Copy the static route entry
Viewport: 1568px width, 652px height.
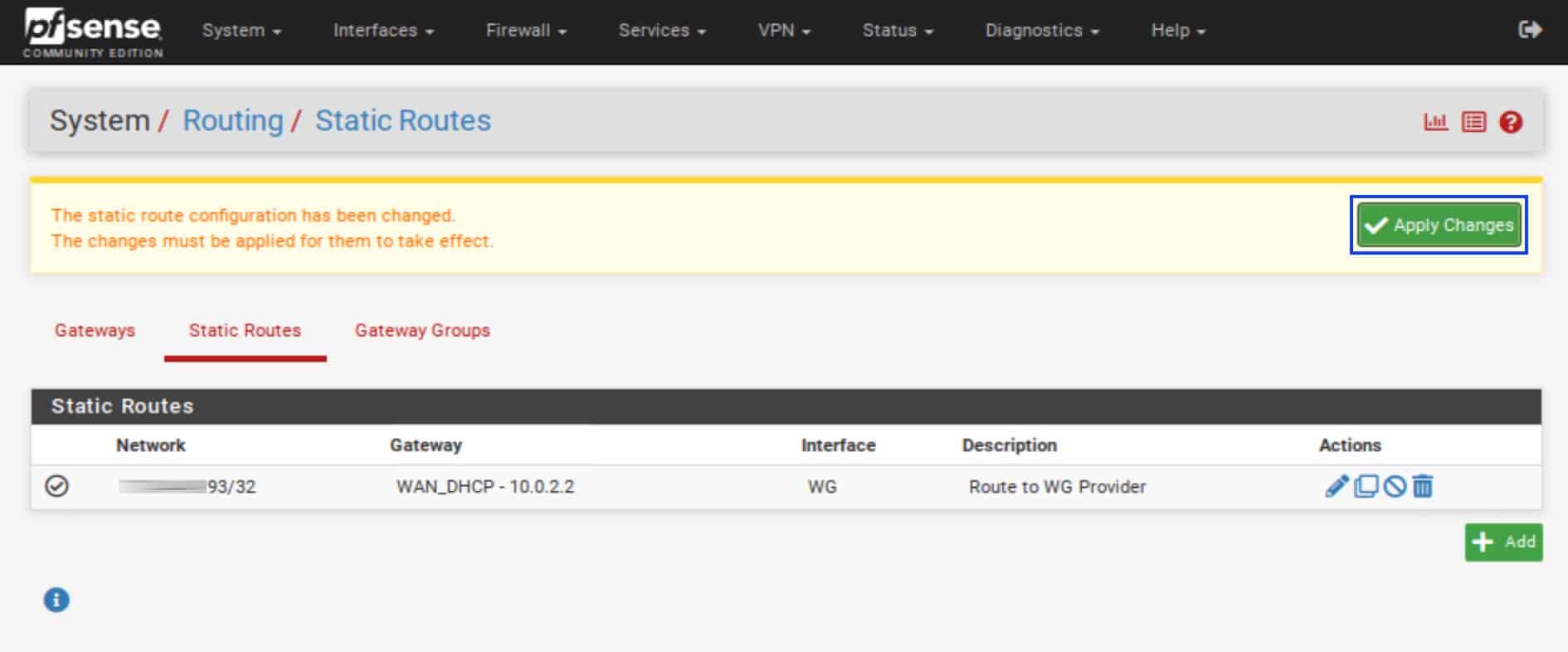click(x=1366, y=486)
